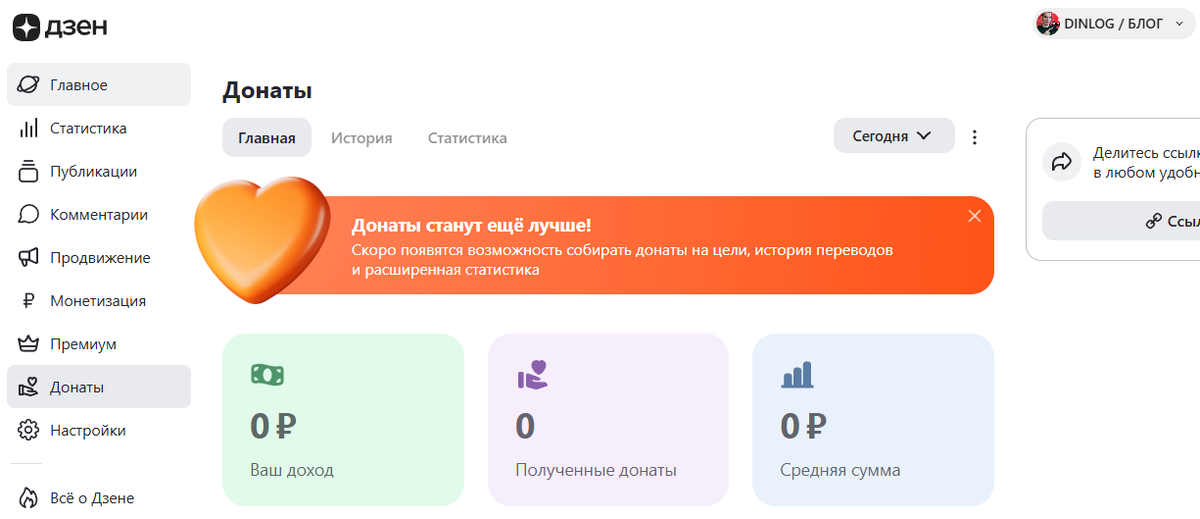The width and height of the screenshot is (1200, 519).
Task: Click the speech bubble icon next to Комментарии
Action: coord(29,214)
